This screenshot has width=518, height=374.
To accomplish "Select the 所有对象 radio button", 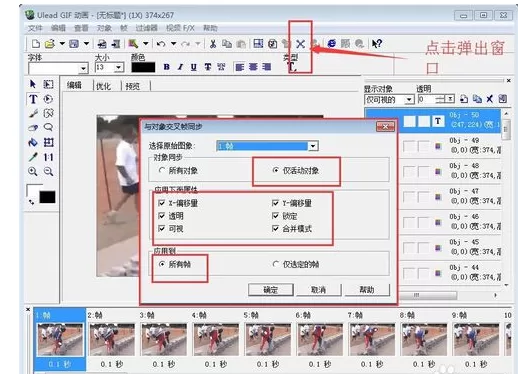I will pos(162,170).
